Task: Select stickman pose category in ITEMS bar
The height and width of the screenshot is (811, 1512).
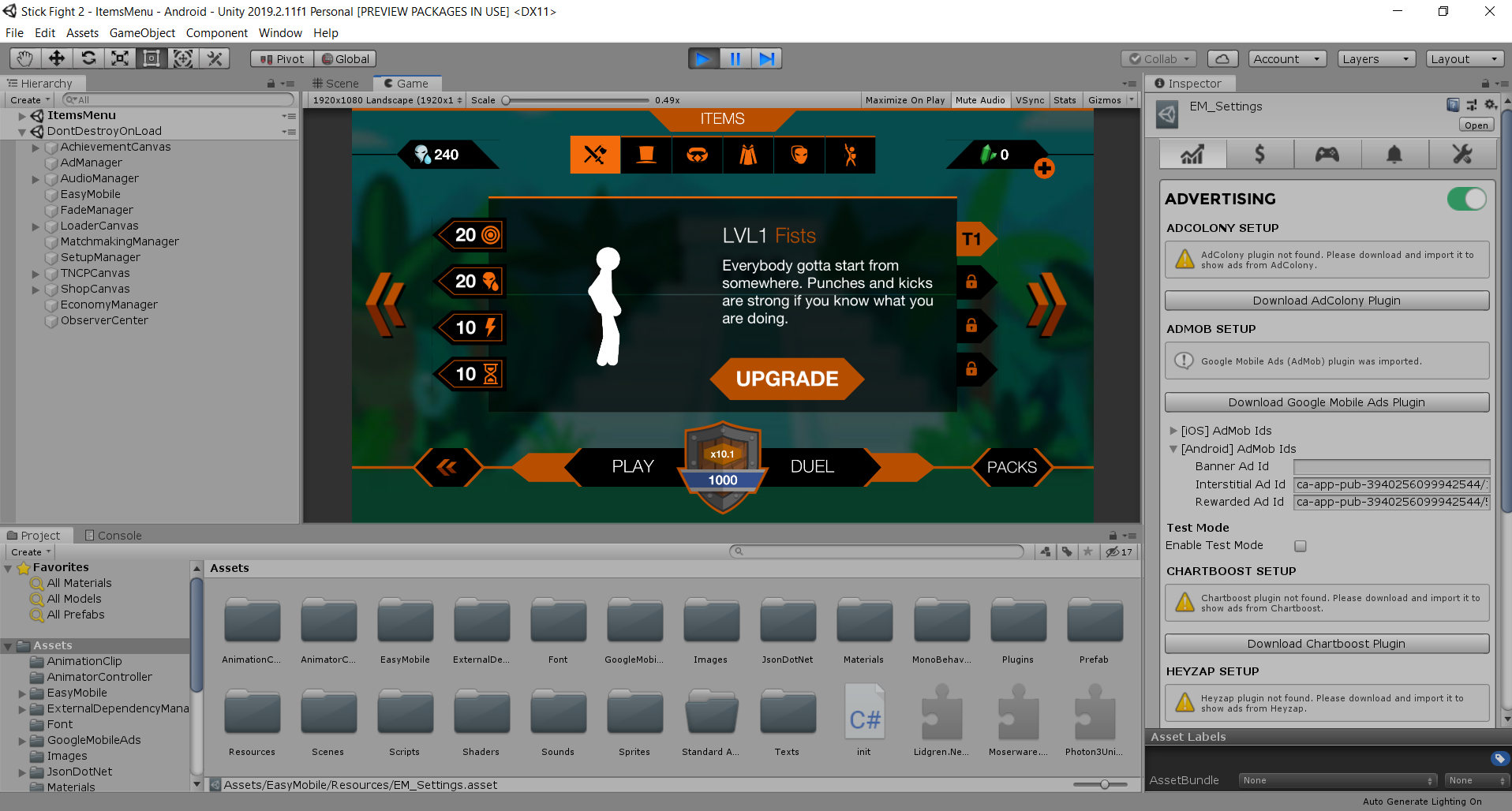Action: coord(850,155)
